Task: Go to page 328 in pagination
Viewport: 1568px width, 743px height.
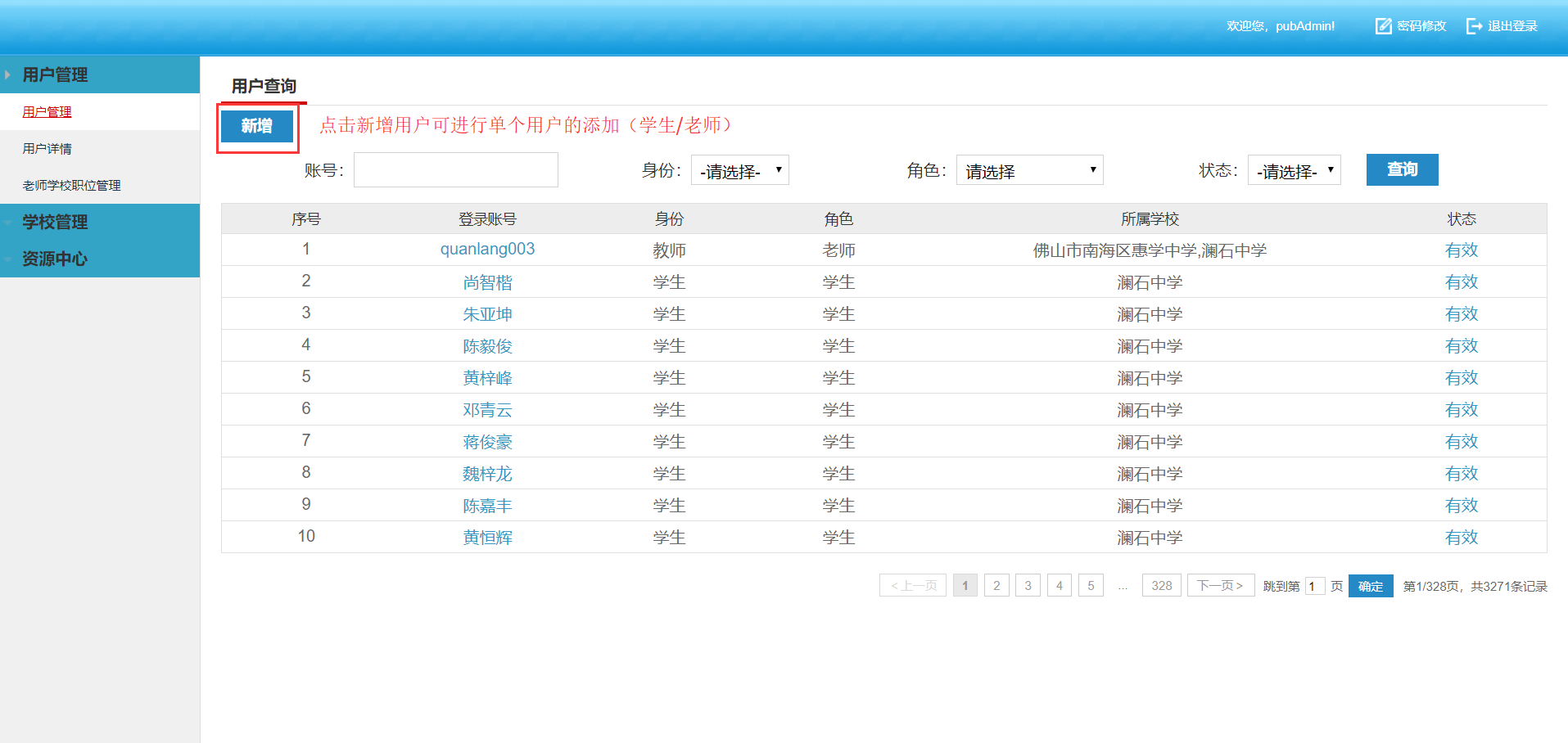Action: 1161,585
